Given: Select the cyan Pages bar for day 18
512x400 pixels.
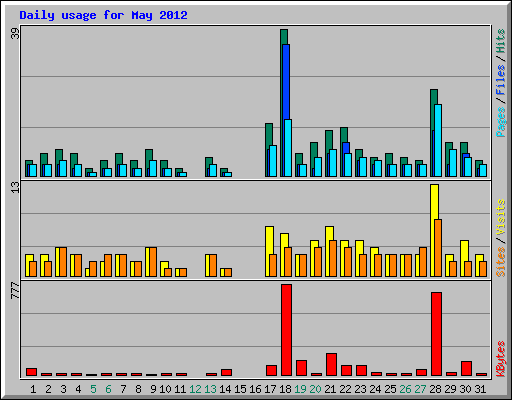Looking at the screenshot, I should [288, 148].
